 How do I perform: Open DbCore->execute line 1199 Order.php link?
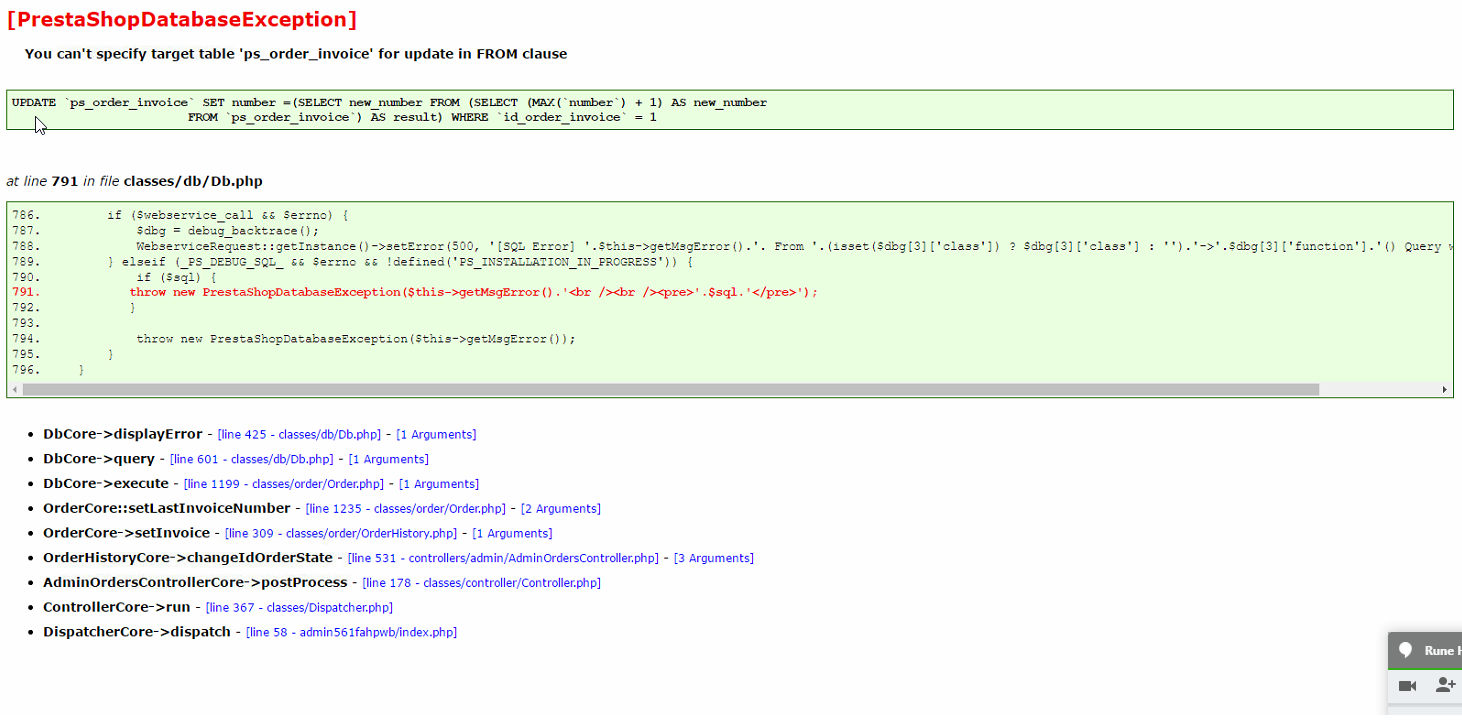[284, 484]
